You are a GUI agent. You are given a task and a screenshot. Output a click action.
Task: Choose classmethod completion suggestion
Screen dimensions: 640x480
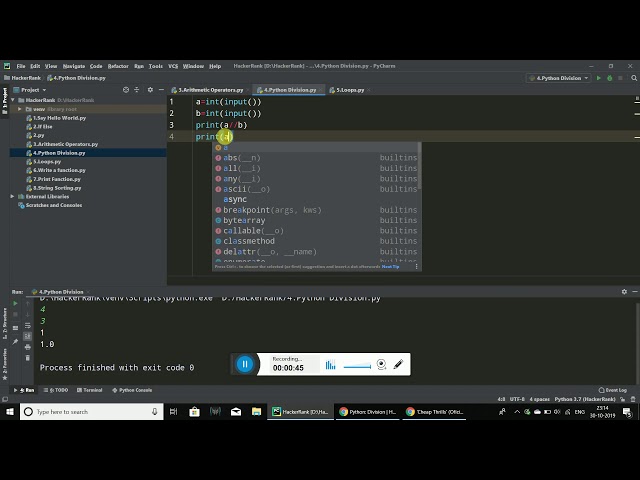pyautogui.click(x=317, y=241)
